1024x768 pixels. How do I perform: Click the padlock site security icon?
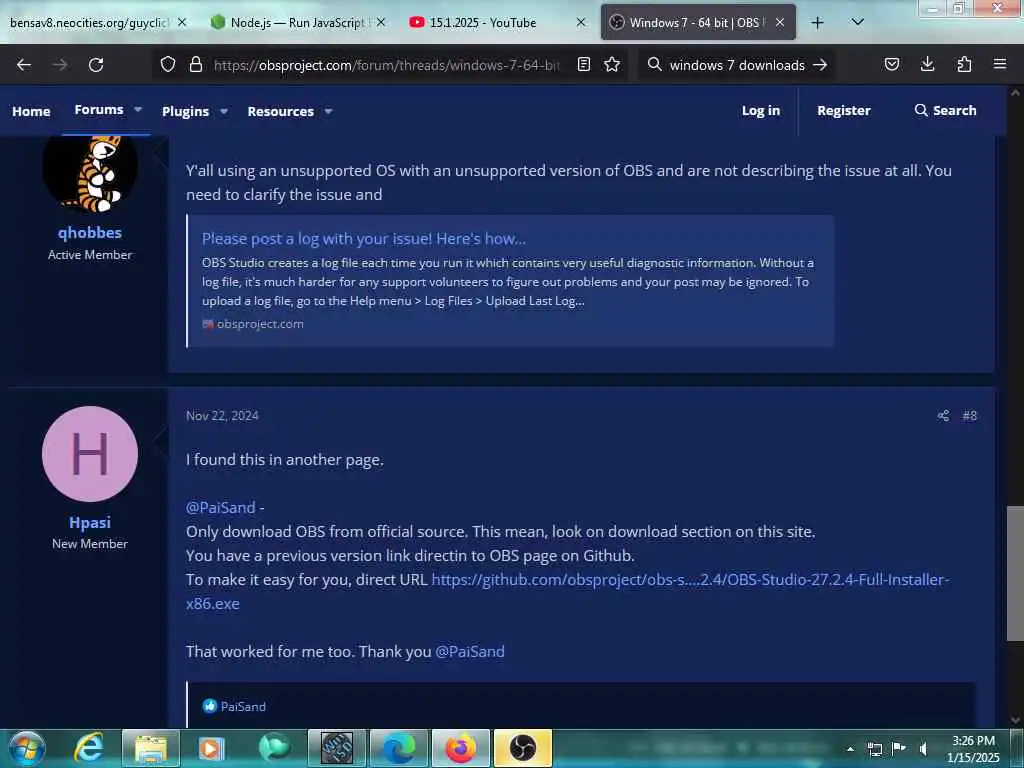[195, 65]
